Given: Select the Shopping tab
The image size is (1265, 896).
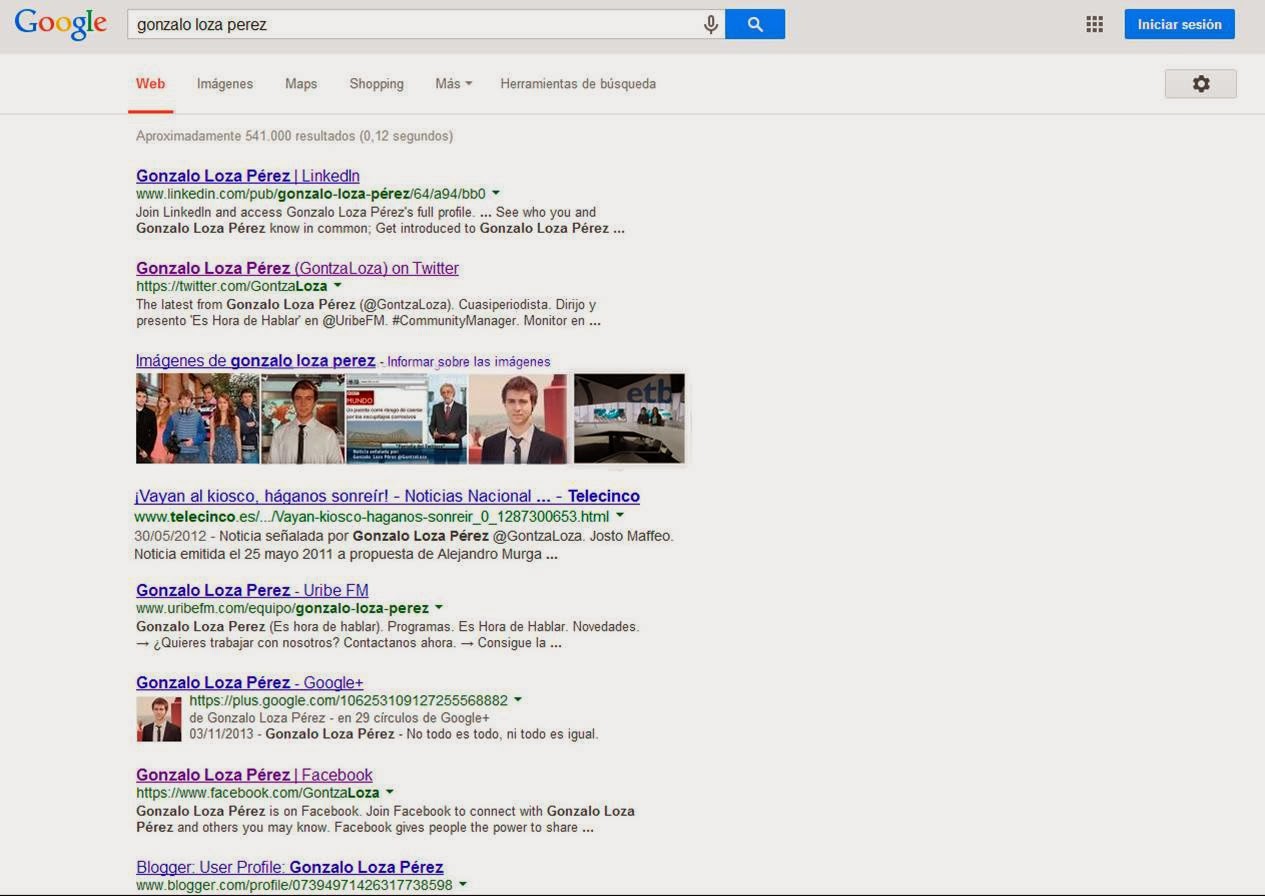Looking at the screenshot, I should [x=376, y=84].
